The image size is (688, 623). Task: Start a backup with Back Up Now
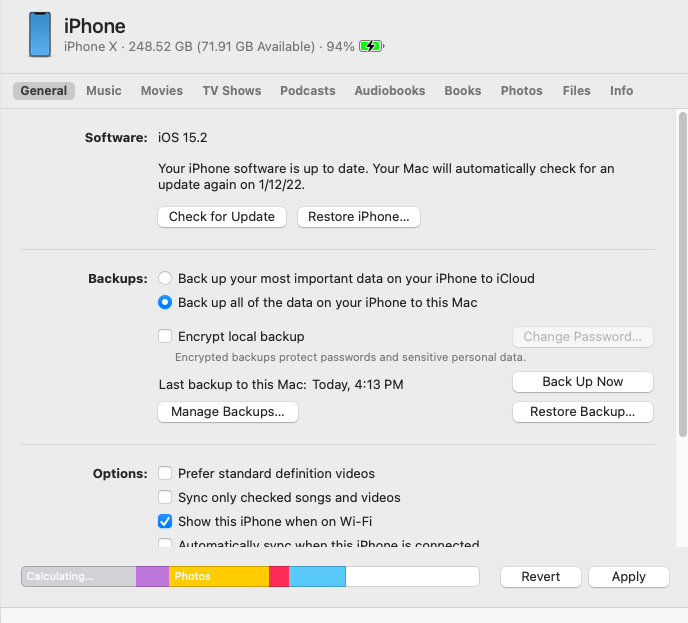[583, 382]
